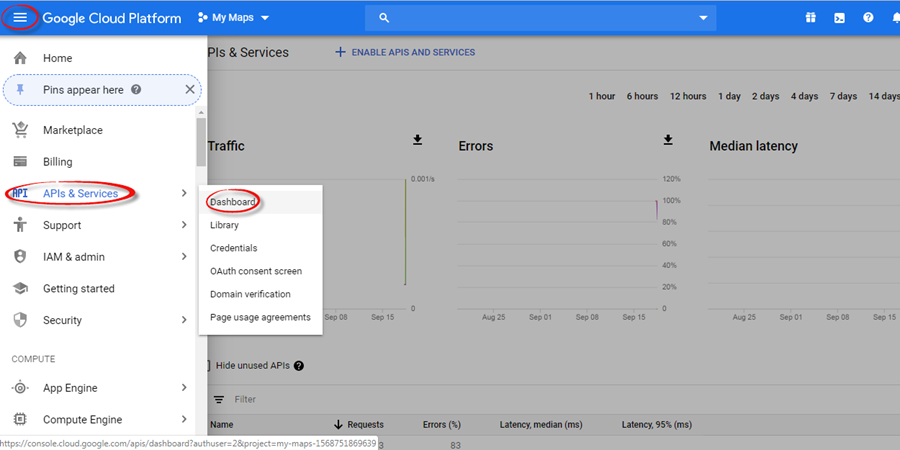Focus the top search input field

pyautogui.click(x=540, y=18)
